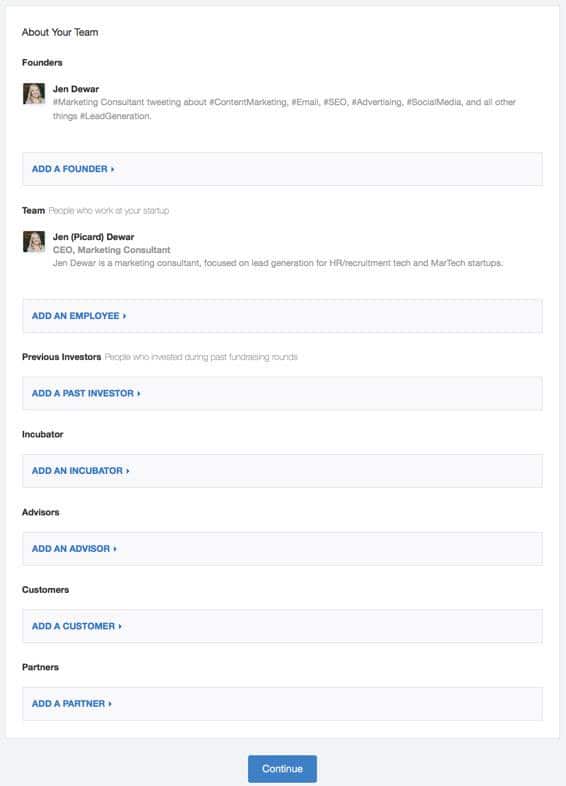The height and width of the screenshot is (786, 566).
Task: Expand the Add an Employee section
Action: coord(282,316)
